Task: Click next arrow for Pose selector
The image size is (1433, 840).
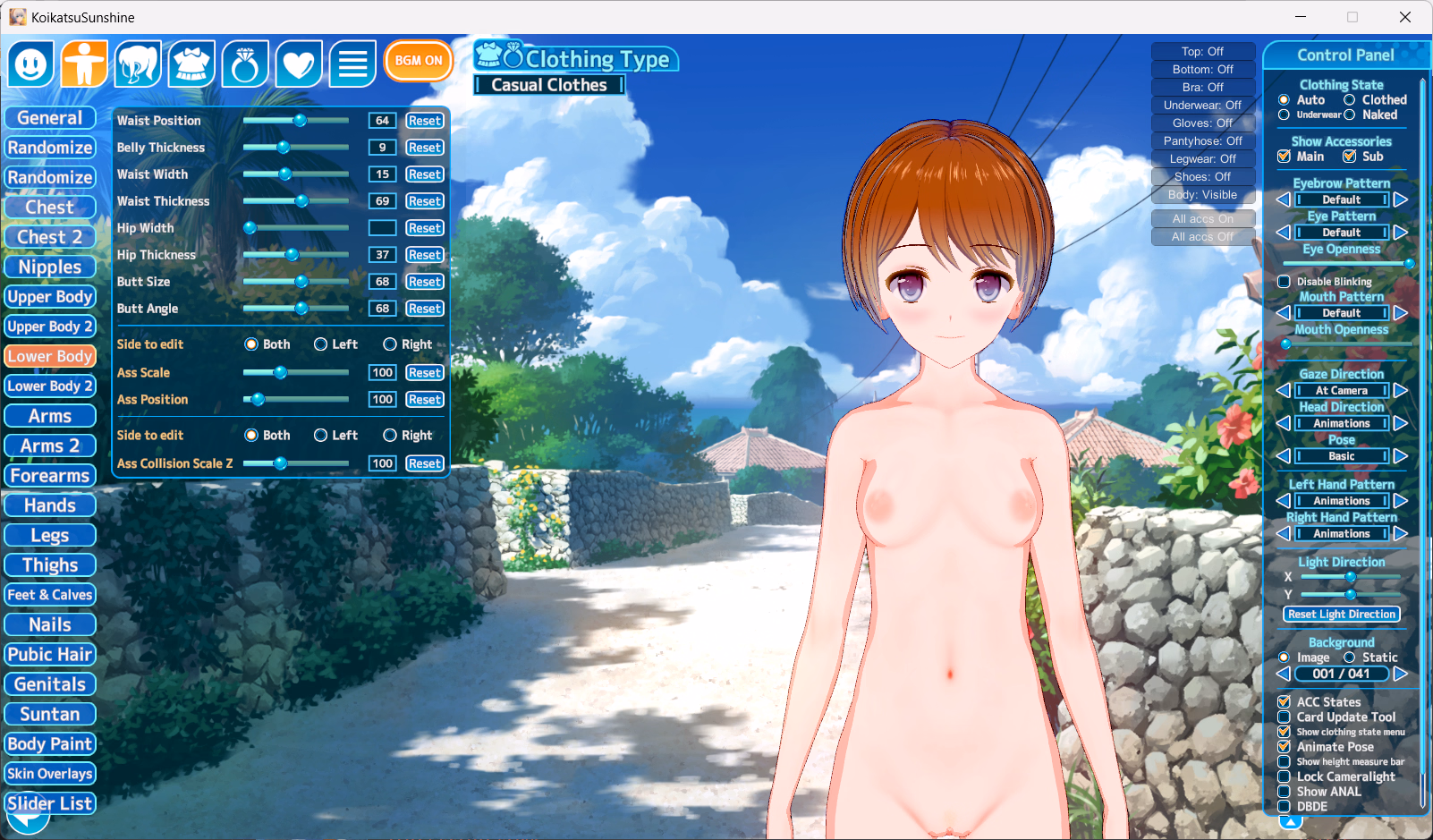Action: (1401, 456)
